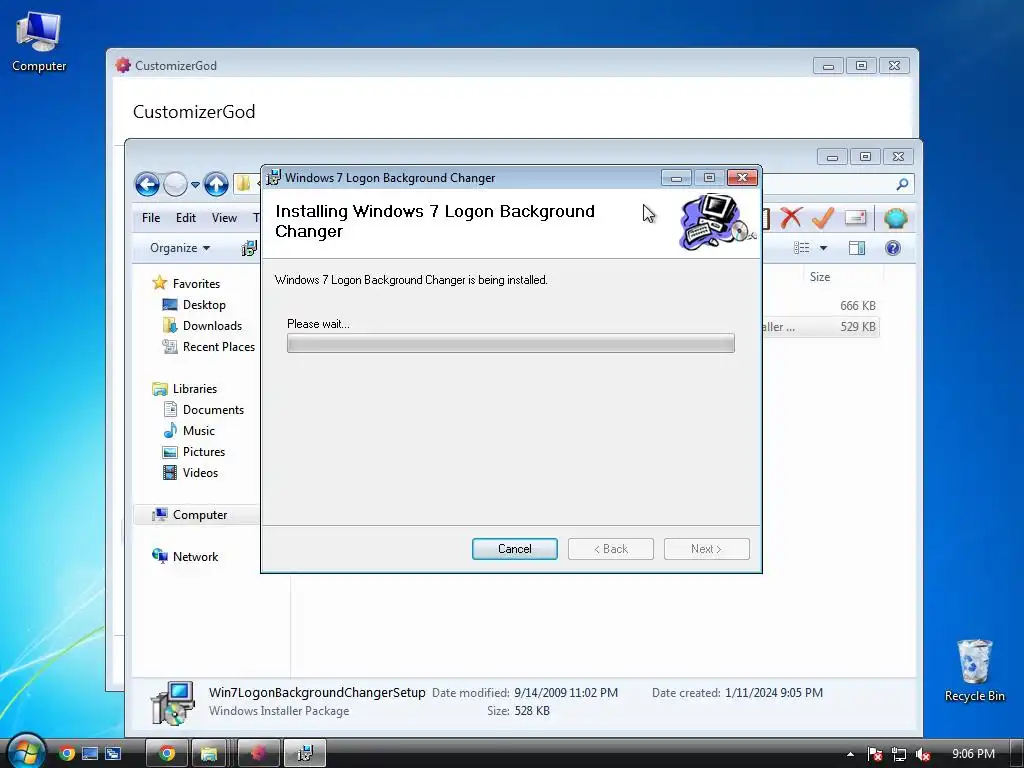Open the File menu in Explorer
1024x768 pixels.
pos(151,217)
